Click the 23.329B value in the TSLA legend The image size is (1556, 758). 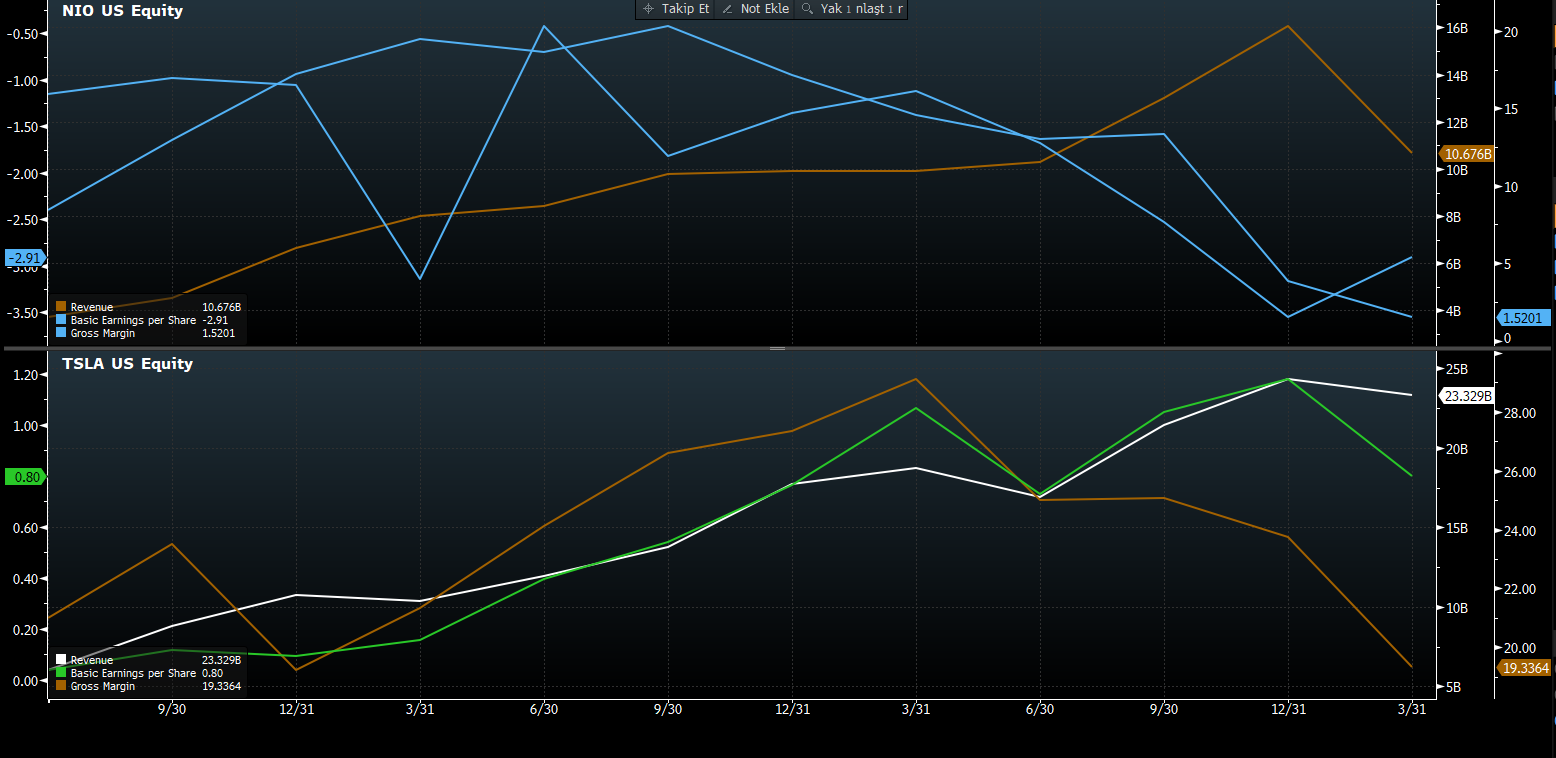222,660
